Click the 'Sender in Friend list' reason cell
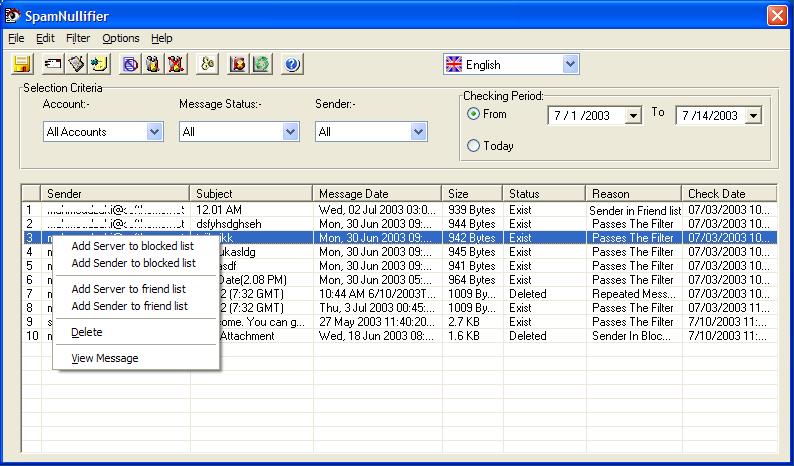The width and height of the screenshot is (794, 466). [x=635, y=210]
